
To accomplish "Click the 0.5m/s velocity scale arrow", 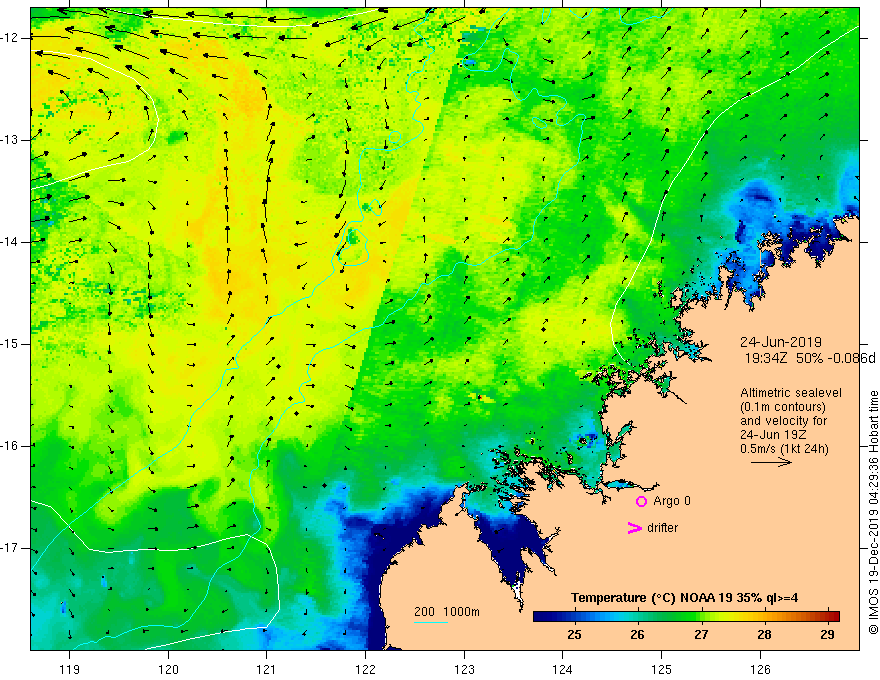I will point(771,462).
